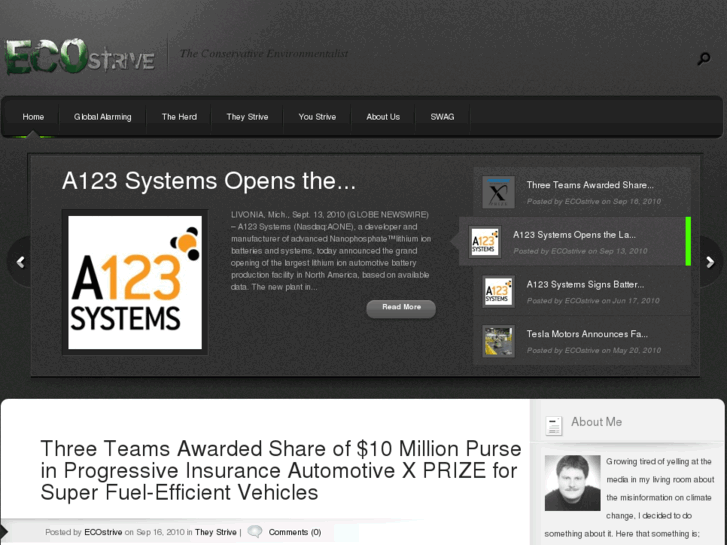Open the Comments (0) link

(295, 532)
